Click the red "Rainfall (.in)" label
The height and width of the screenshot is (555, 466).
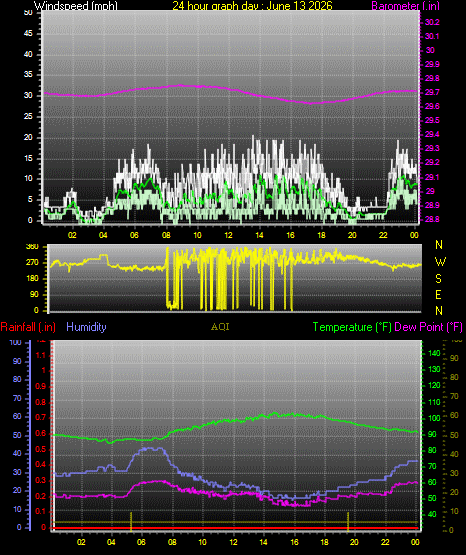click(x=28, y=327)
